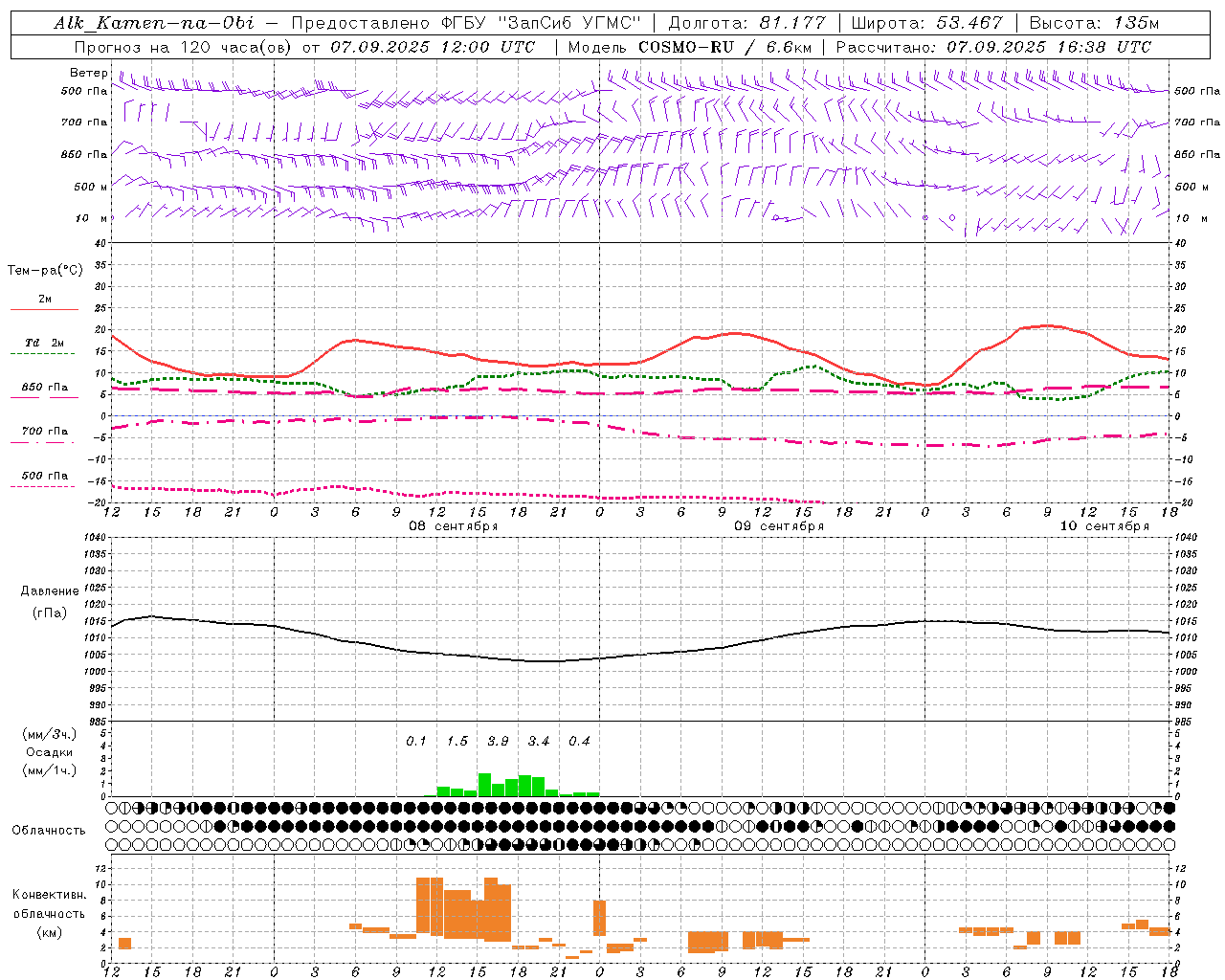Click the text ФГБУ "ЗапСиб УГМС"
The image size is (1225, 980).
click(x=541, y=23)
